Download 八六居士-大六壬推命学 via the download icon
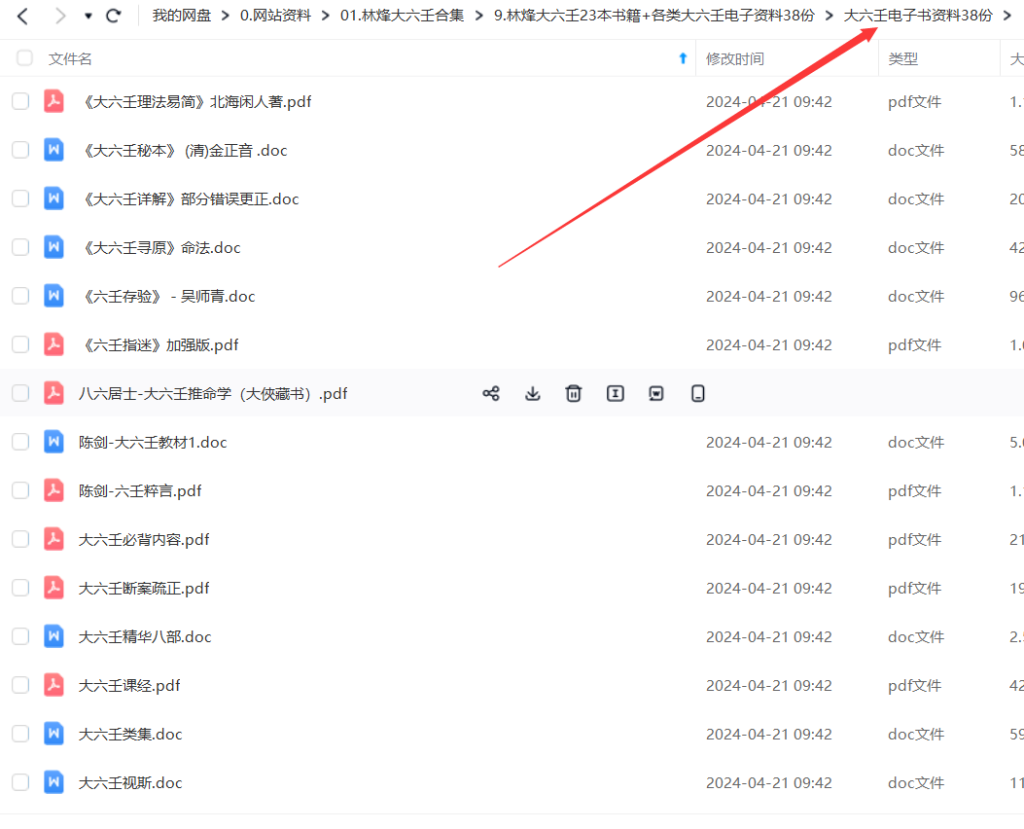The width and height of the screenshot is (1024, 829). (532, 393)
